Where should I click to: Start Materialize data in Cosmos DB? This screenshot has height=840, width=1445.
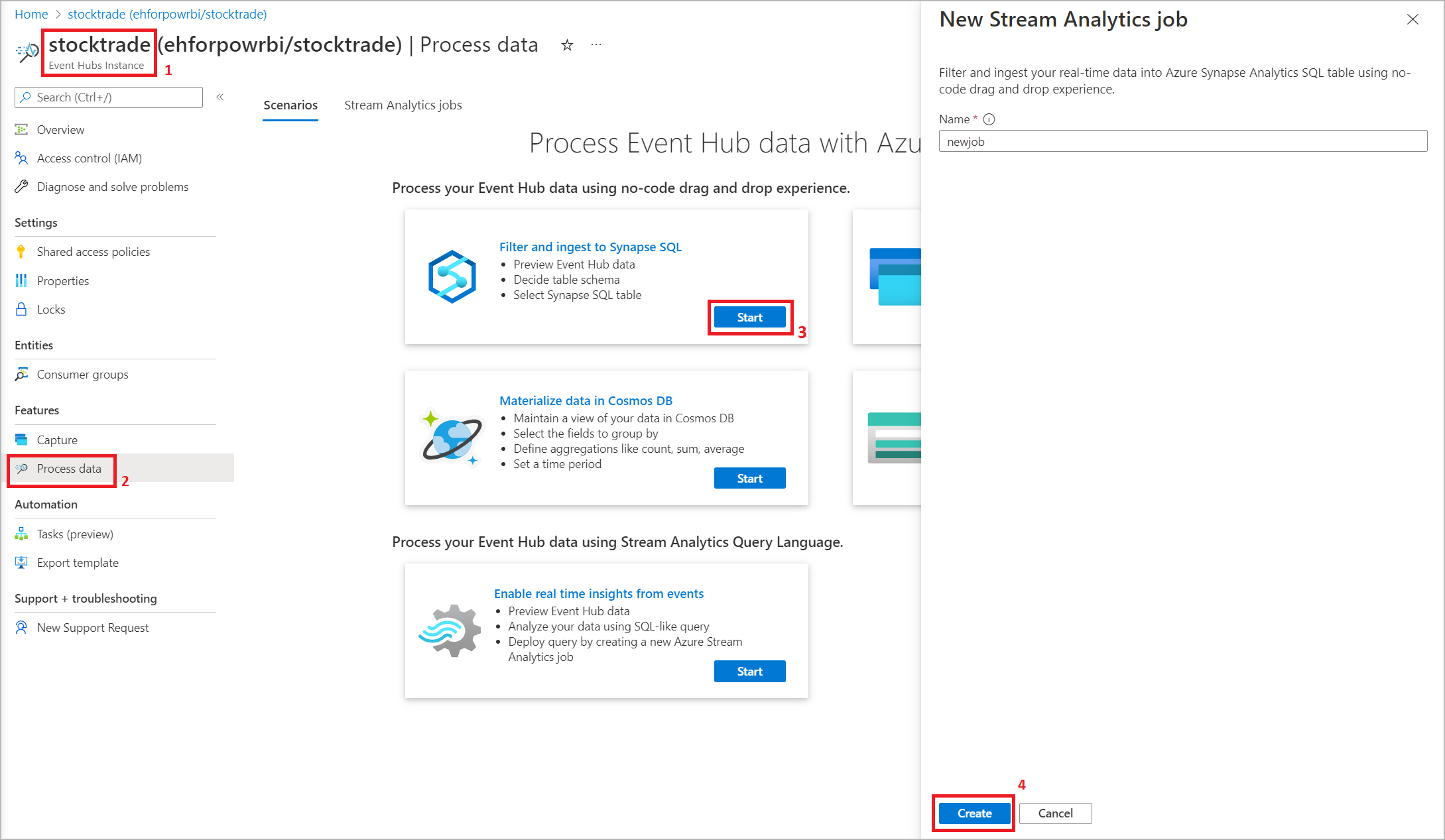click(x=749, y=479)
